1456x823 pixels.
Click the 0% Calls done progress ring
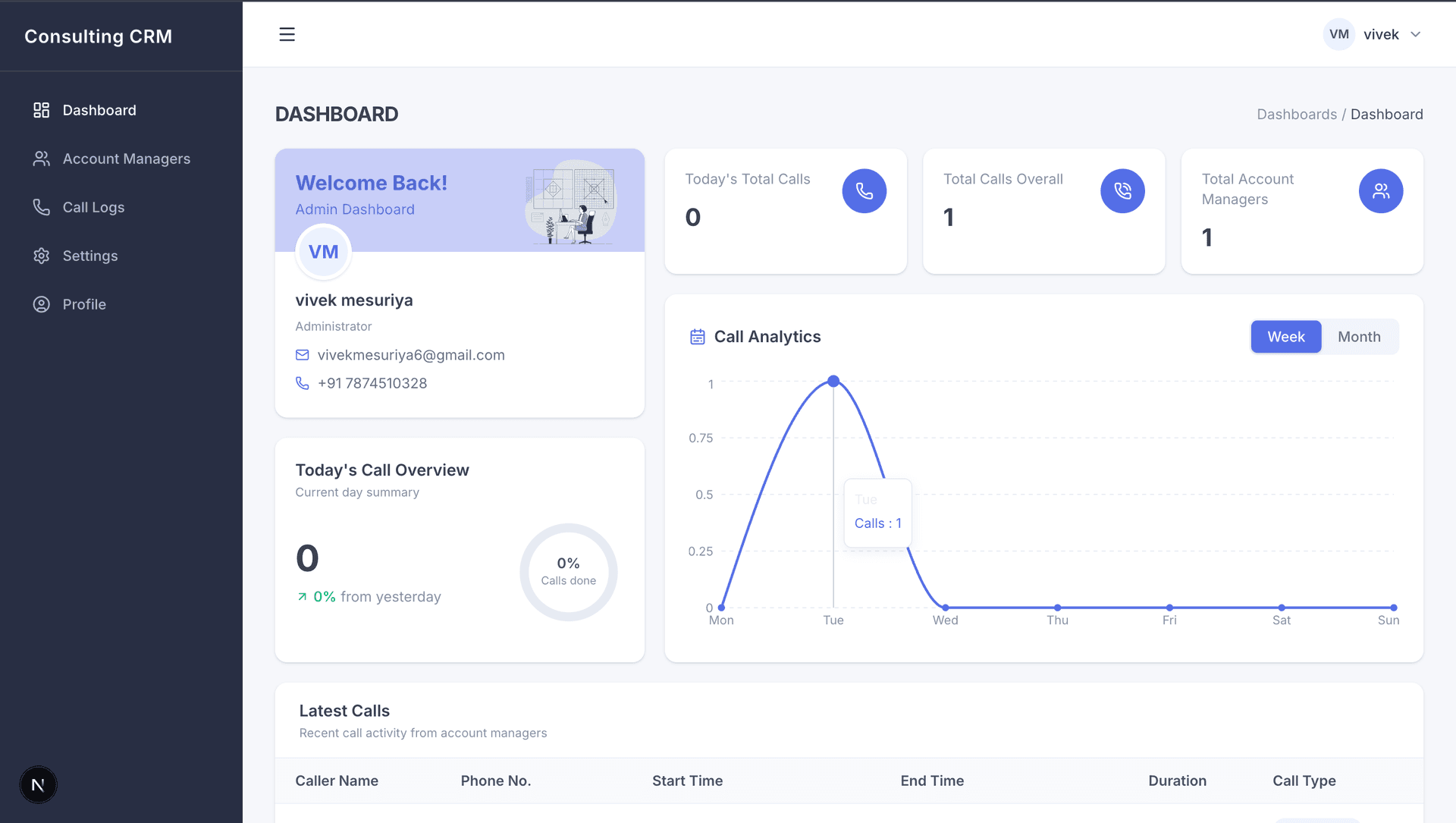pos(568,571)
